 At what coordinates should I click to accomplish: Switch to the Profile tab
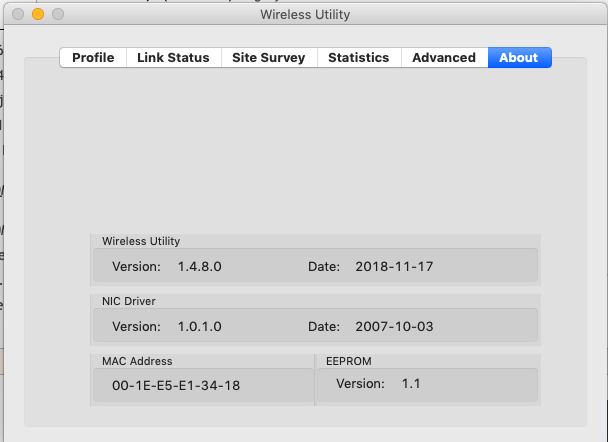[93, 58]
